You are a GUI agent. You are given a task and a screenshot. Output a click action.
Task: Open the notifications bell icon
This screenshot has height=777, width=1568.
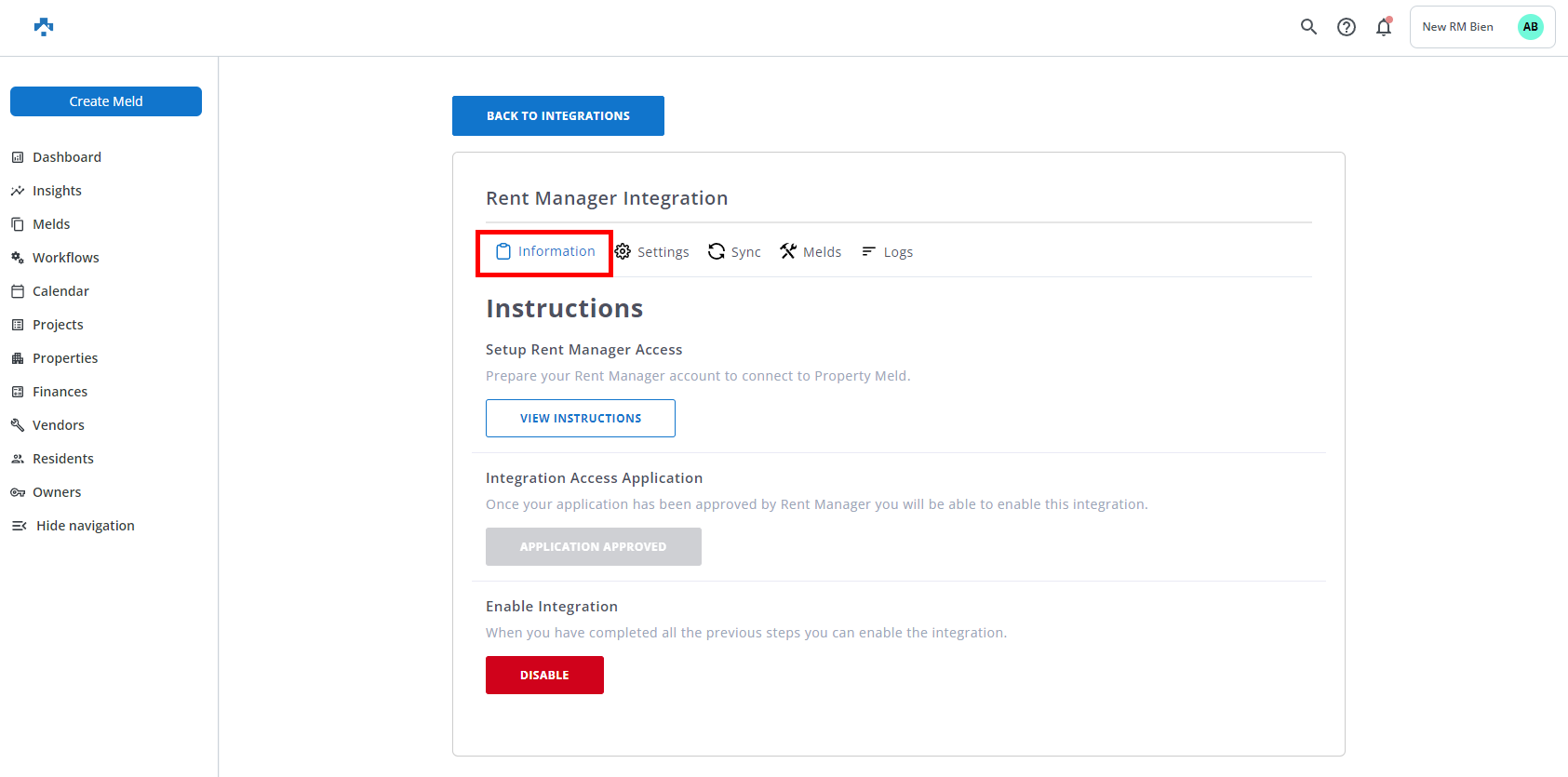[1384, 27]
